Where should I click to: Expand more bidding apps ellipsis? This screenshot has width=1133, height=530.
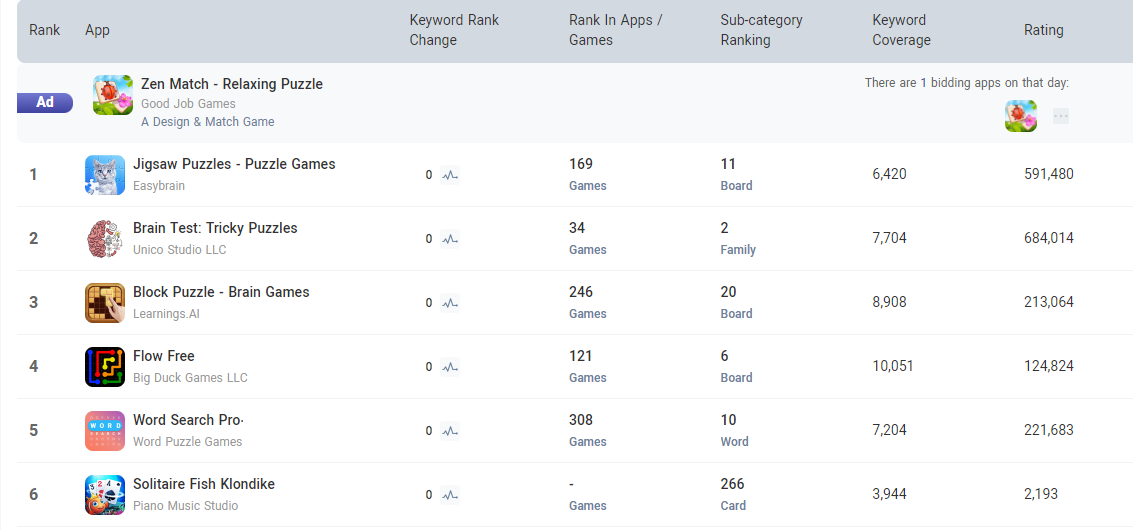[x=1061, y=116]
